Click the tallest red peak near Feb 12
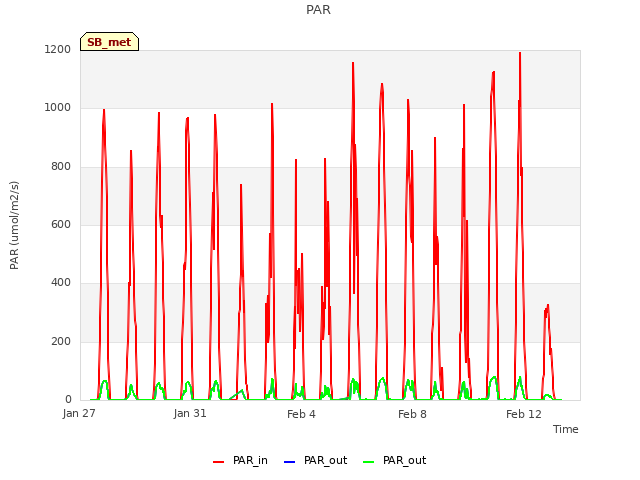 [520, 54]
